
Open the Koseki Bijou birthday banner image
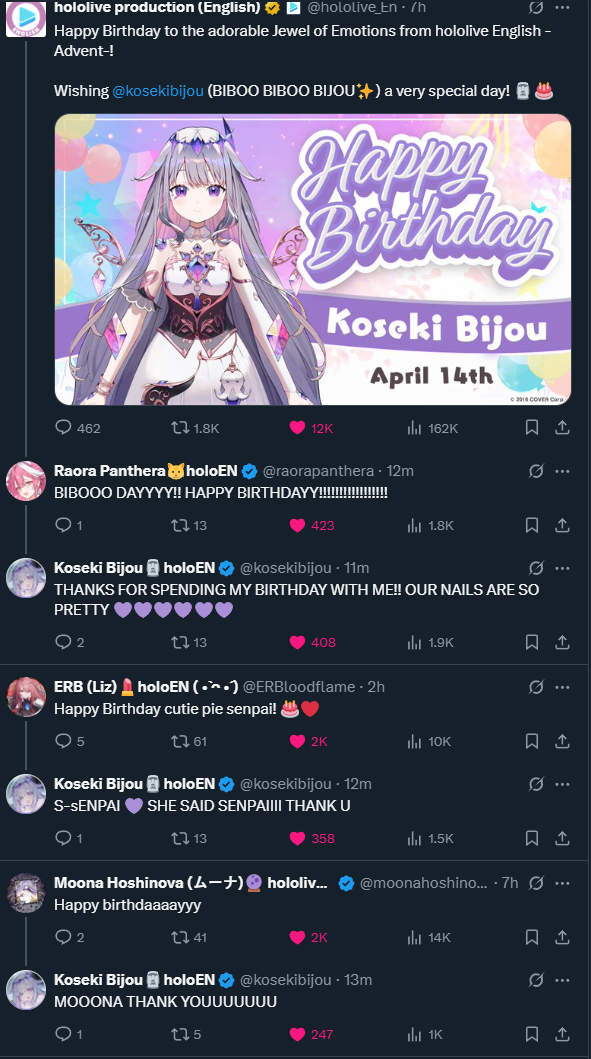tap(313, 259)
